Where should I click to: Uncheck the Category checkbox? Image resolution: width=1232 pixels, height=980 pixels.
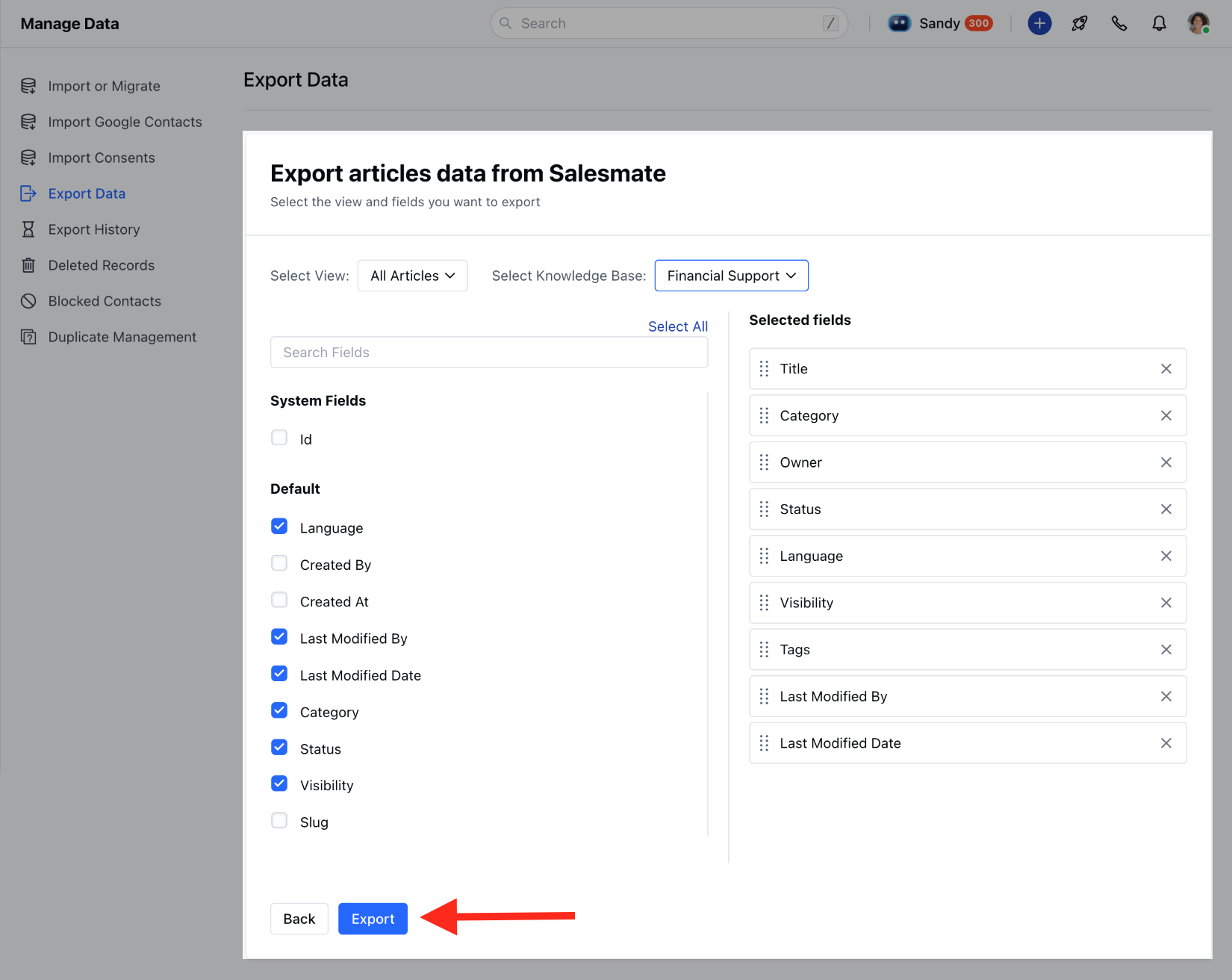click(279, 710)
